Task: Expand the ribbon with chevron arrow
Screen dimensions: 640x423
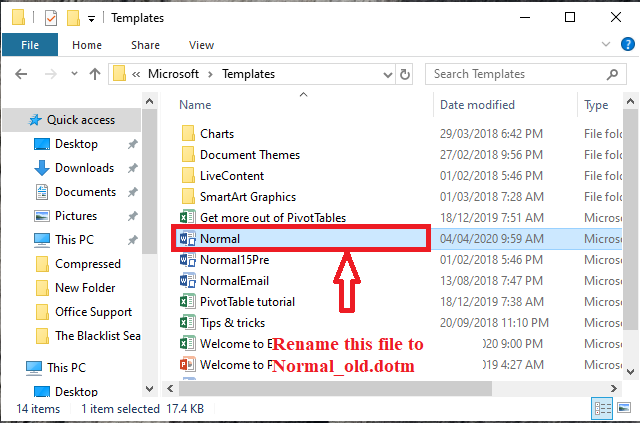Action: [x=602, y=45]
